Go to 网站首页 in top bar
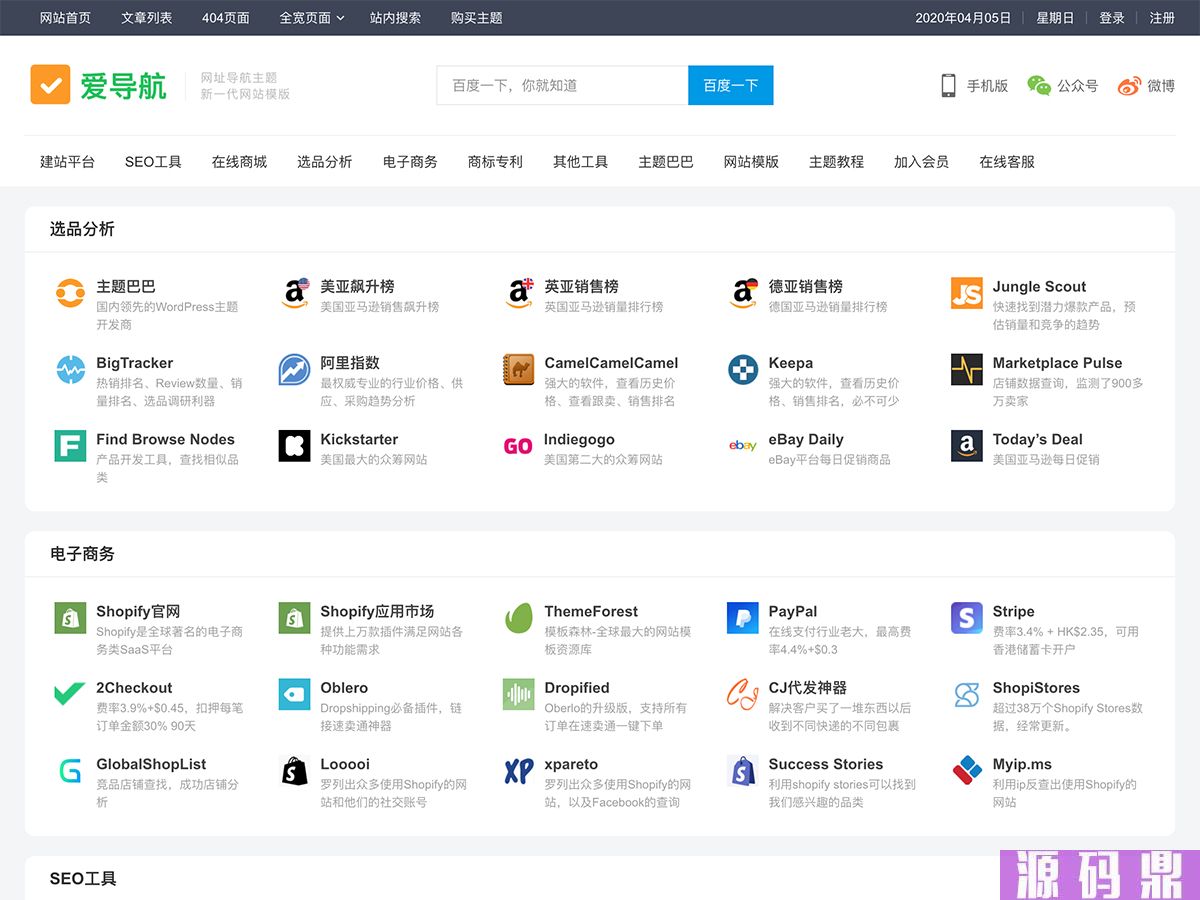Image resolution: width=1200 pixels, height=900 pixels. tap(66, 18)
